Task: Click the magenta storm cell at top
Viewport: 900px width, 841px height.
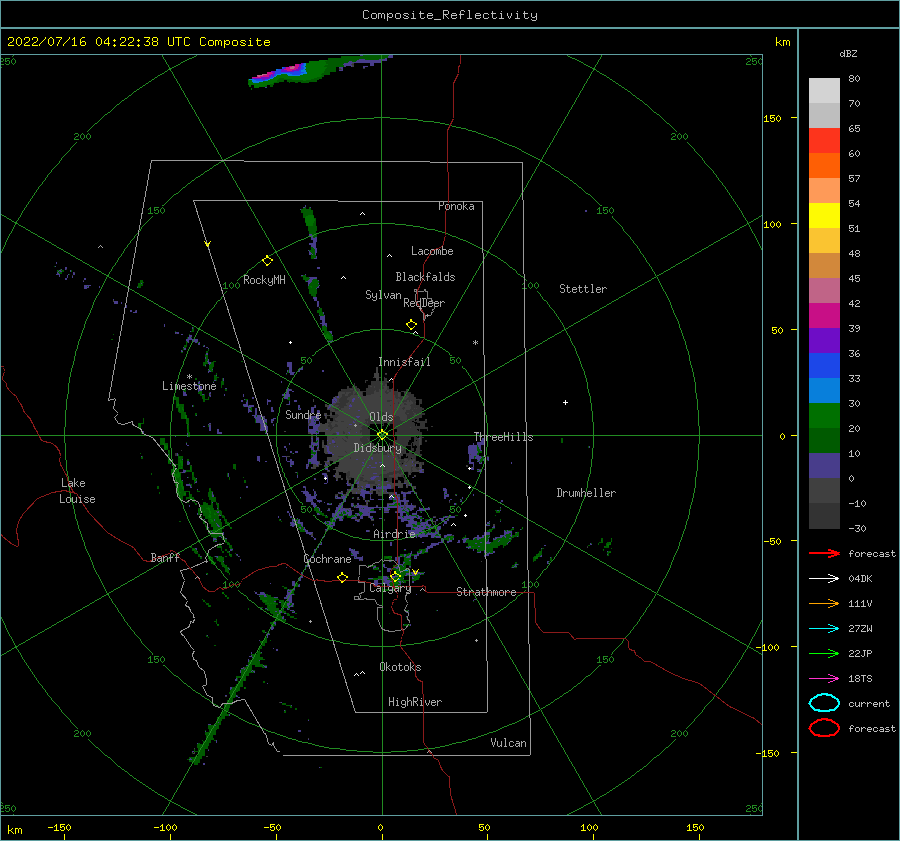Action: point(281,72)
